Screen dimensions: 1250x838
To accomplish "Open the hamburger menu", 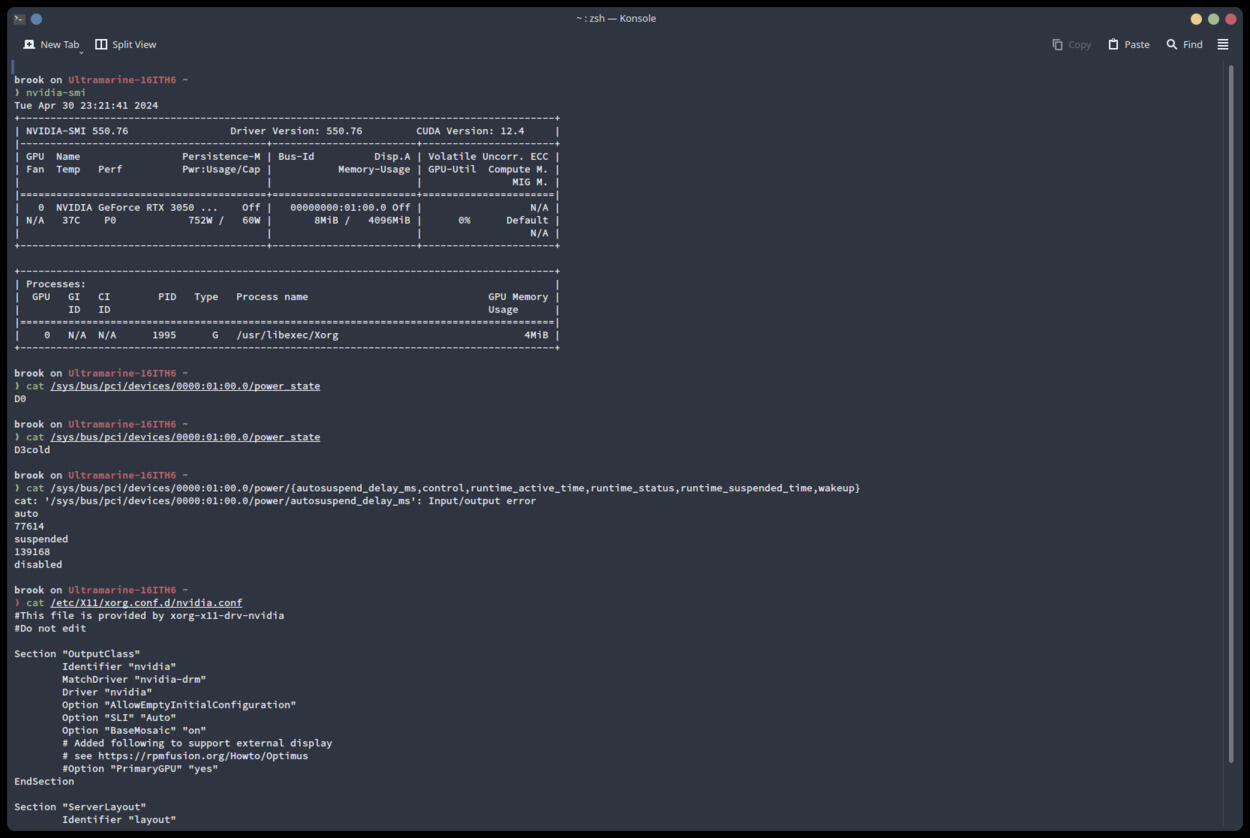I will pyautogui.click(x=1222, y=45).
